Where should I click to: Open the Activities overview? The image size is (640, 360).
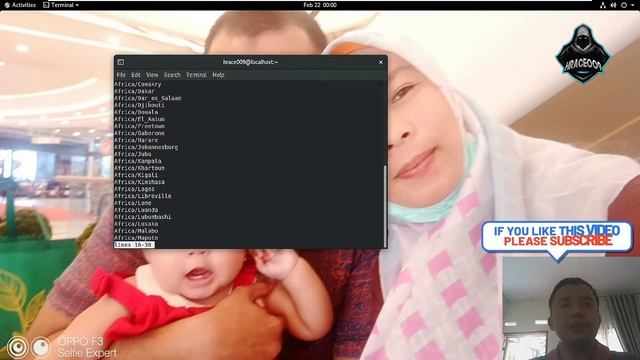tap(20, 5)
